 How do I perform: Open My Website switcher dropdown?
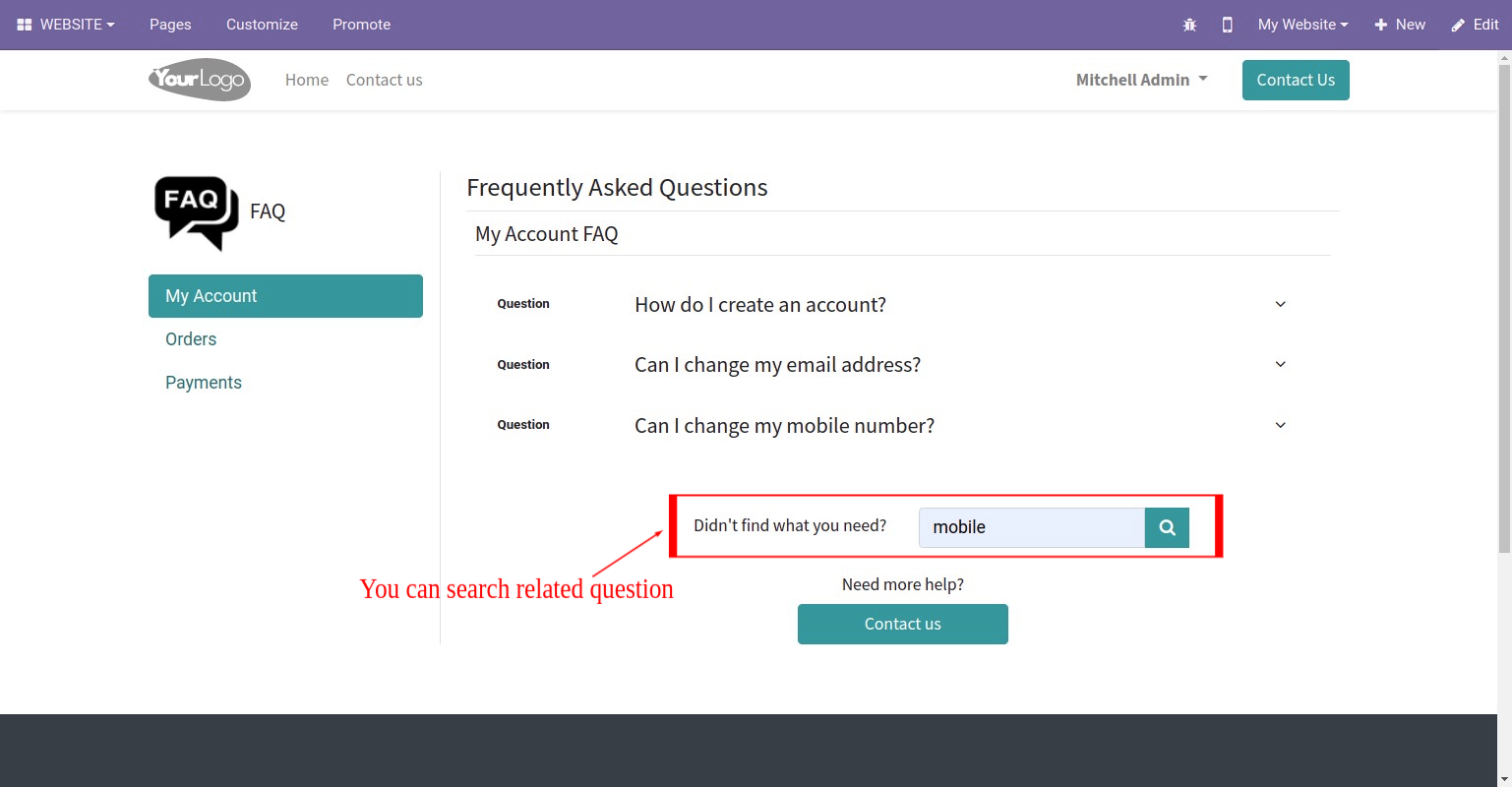1302,25
